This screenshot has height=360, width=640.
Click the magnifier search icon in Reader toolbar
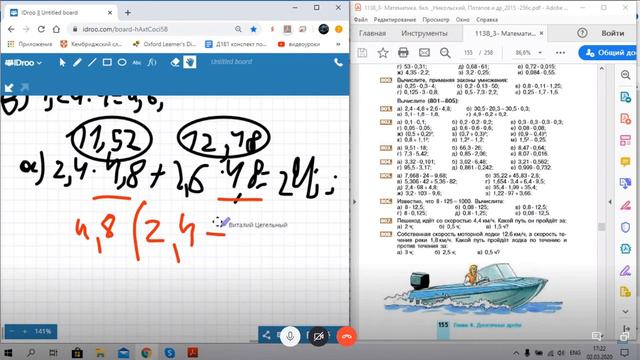click(x=445, y=53)
